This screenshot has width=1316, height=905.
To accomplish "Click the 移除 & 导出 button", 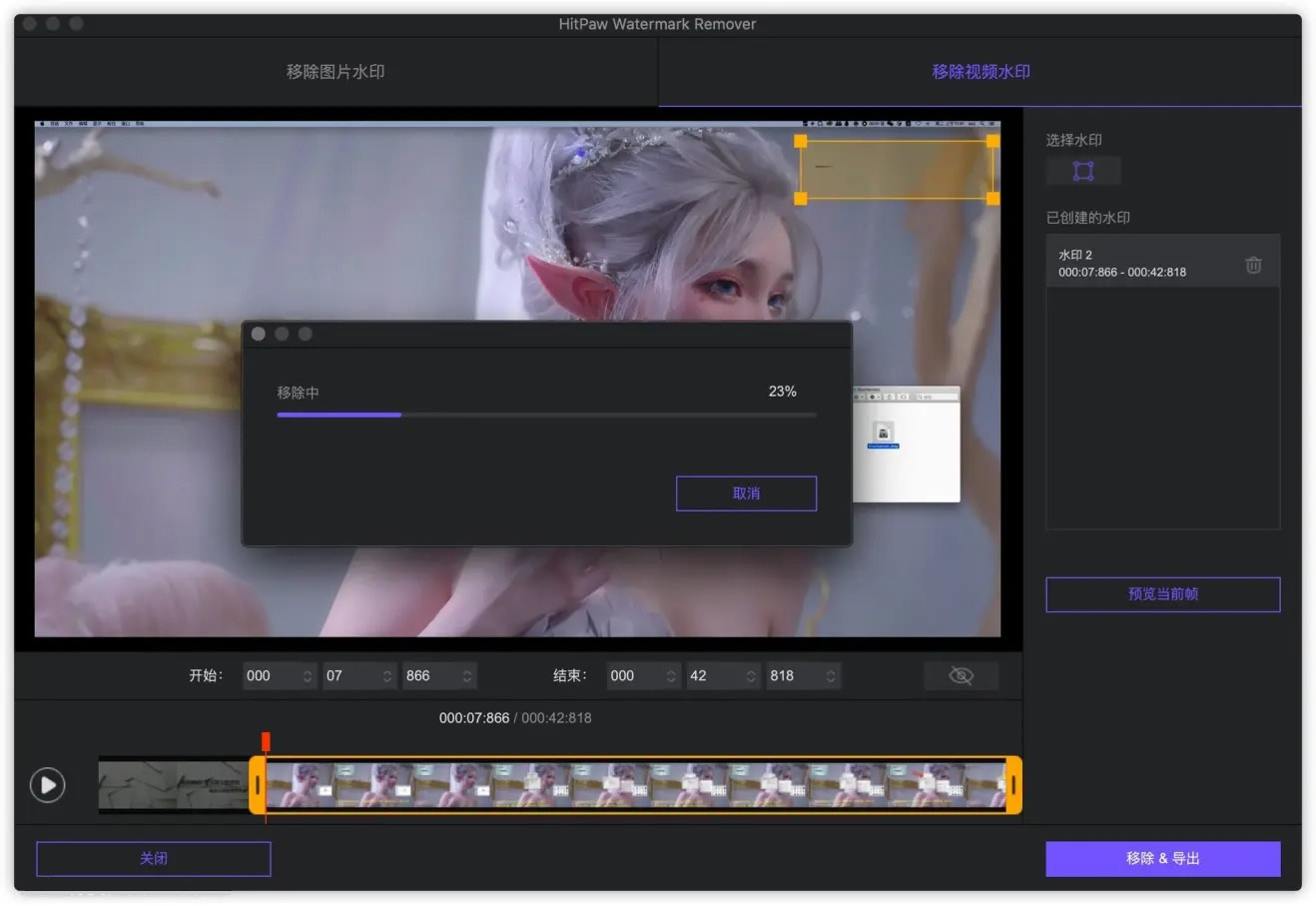I will 1162,858.
